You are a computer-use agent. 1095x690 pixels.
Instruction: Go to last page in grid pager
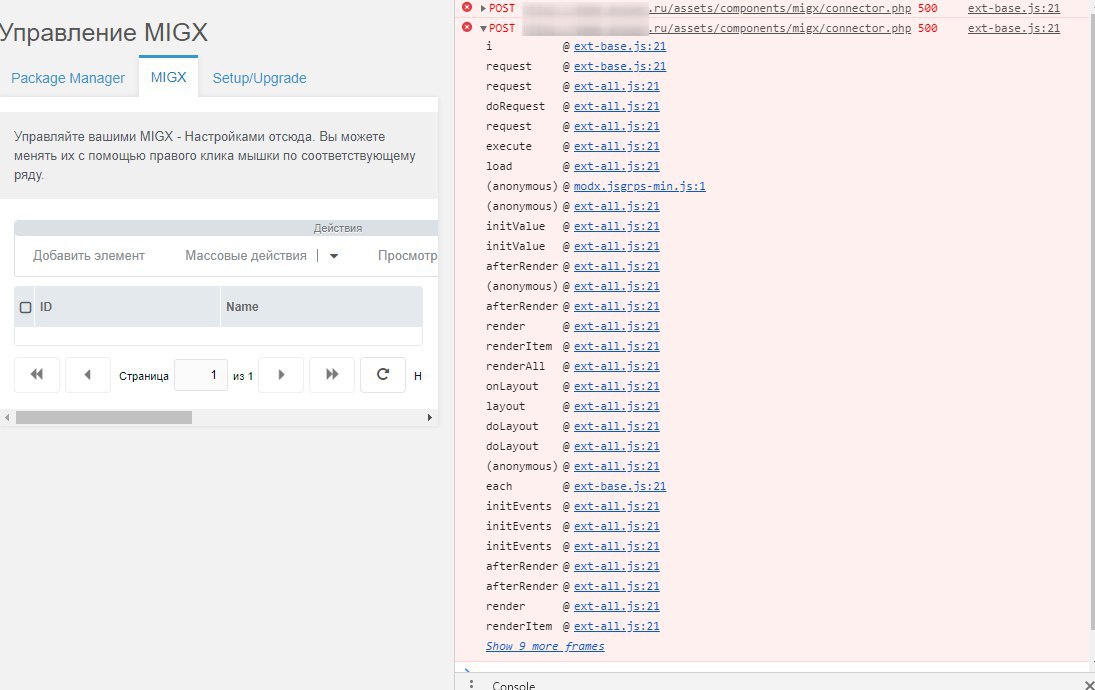pyautogui.click(x=332, y=375)
